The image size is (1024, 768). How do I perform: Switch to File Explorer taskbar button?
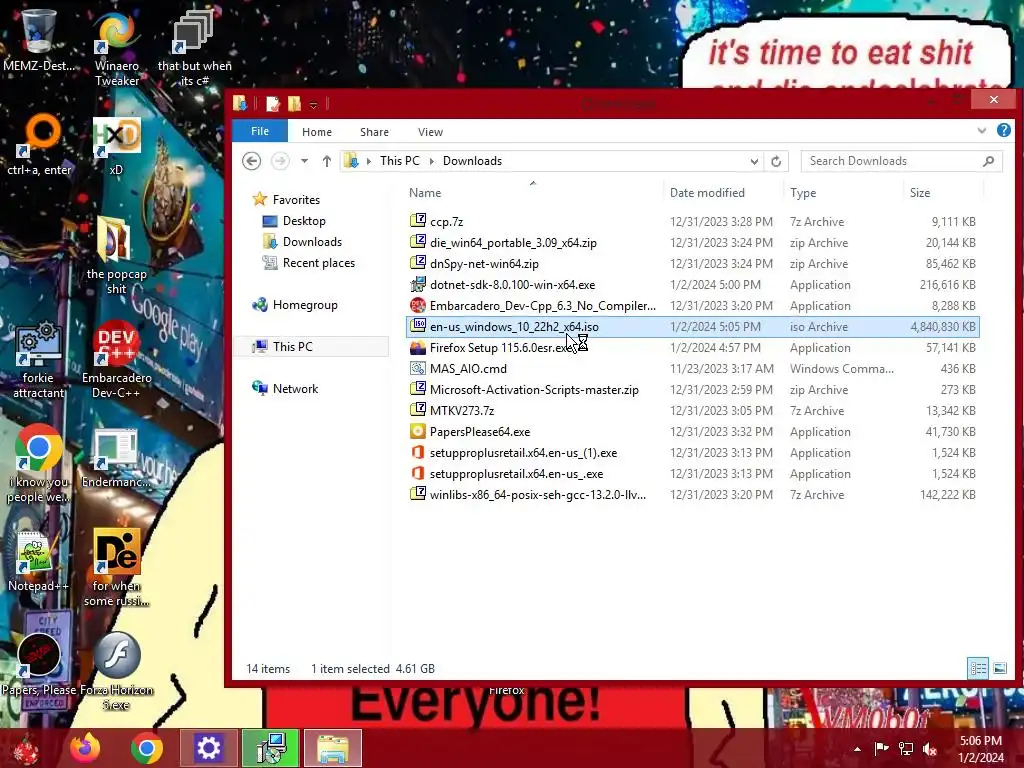pos(332,748)
